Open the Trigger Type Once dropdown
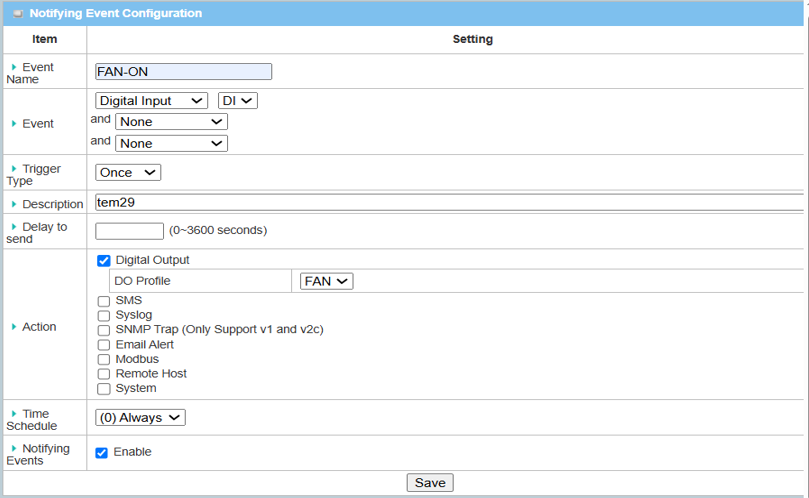This screenshot has height=498, width=809. pos(128,173)
